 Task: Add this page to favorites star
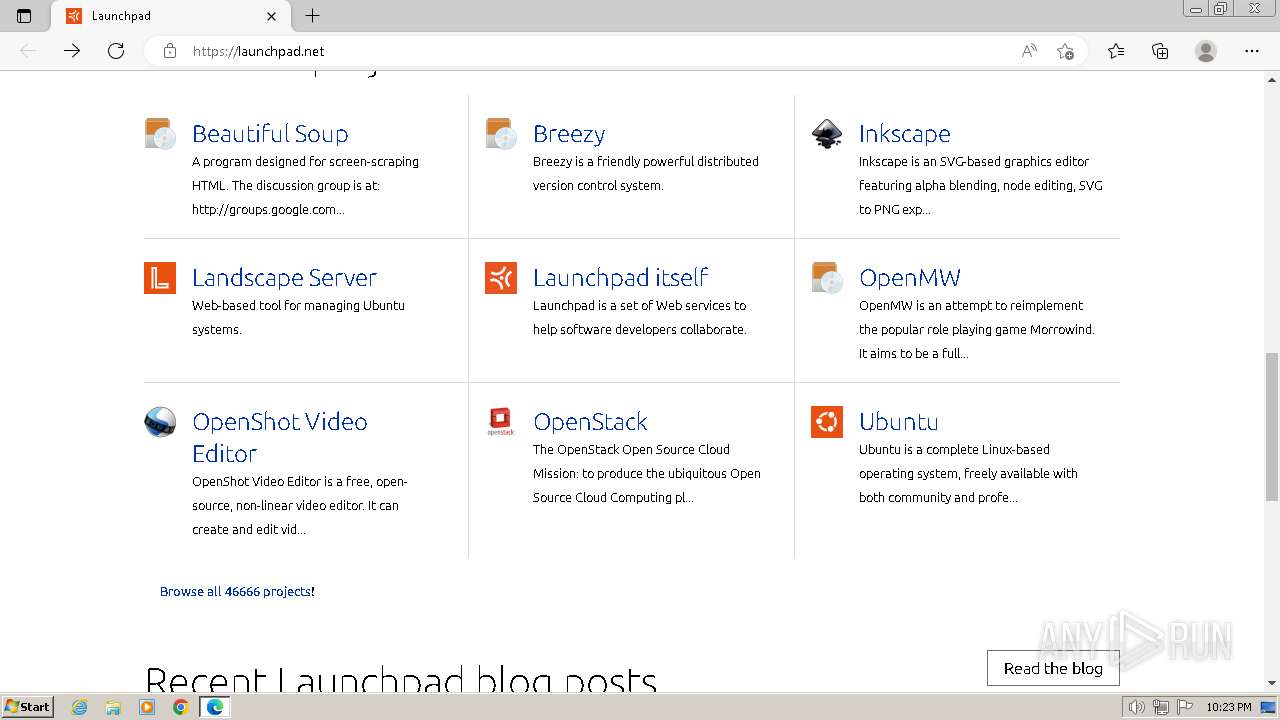coord(1065,51)
